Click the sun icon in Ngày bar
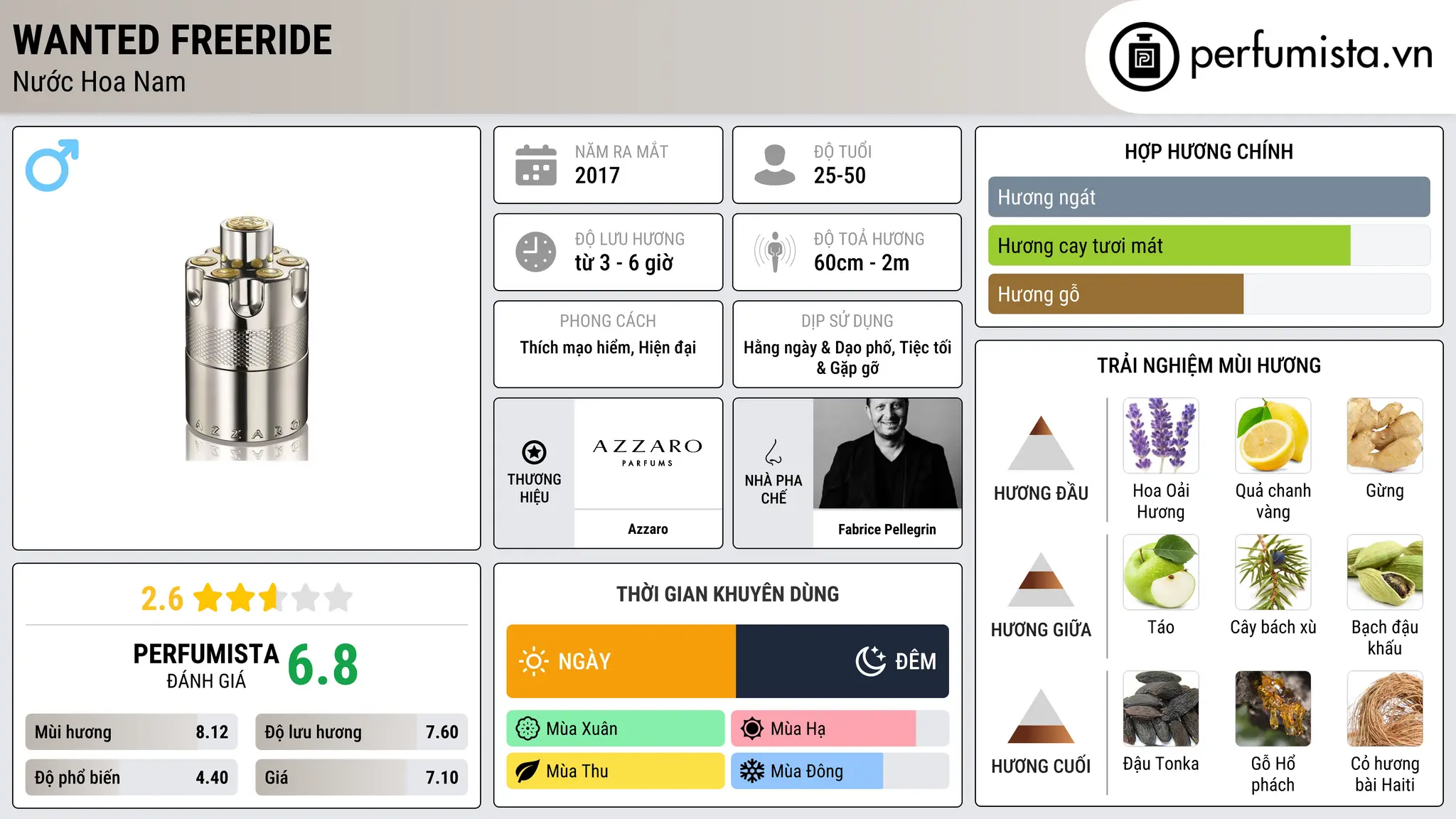The image size is (1456, 819). point(534,661)
